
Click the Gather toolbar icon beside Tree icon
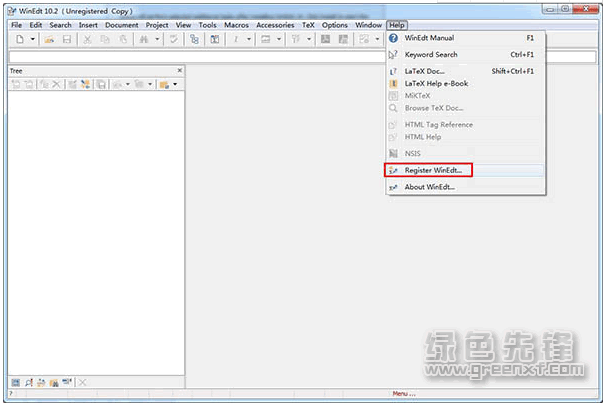[215, 39]
